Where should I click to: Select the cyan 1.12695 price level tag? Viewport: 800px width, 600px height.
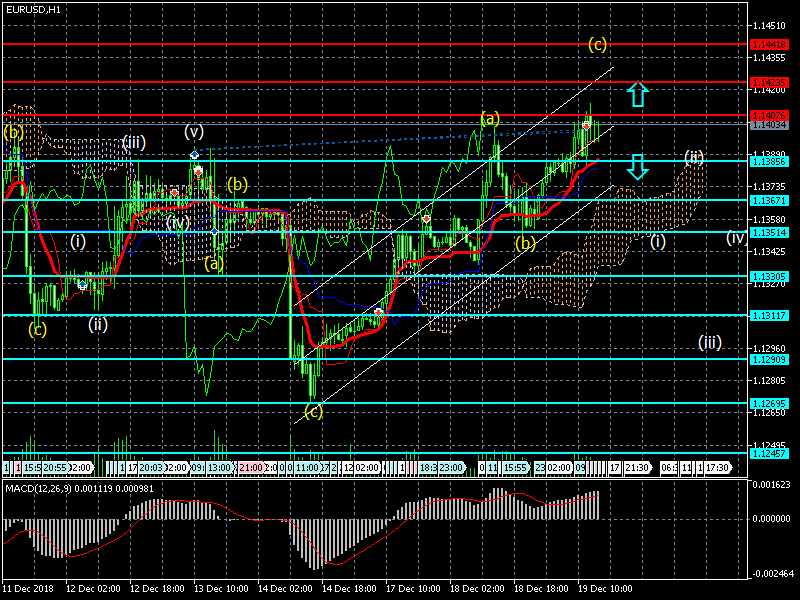(x=769, y=403)
